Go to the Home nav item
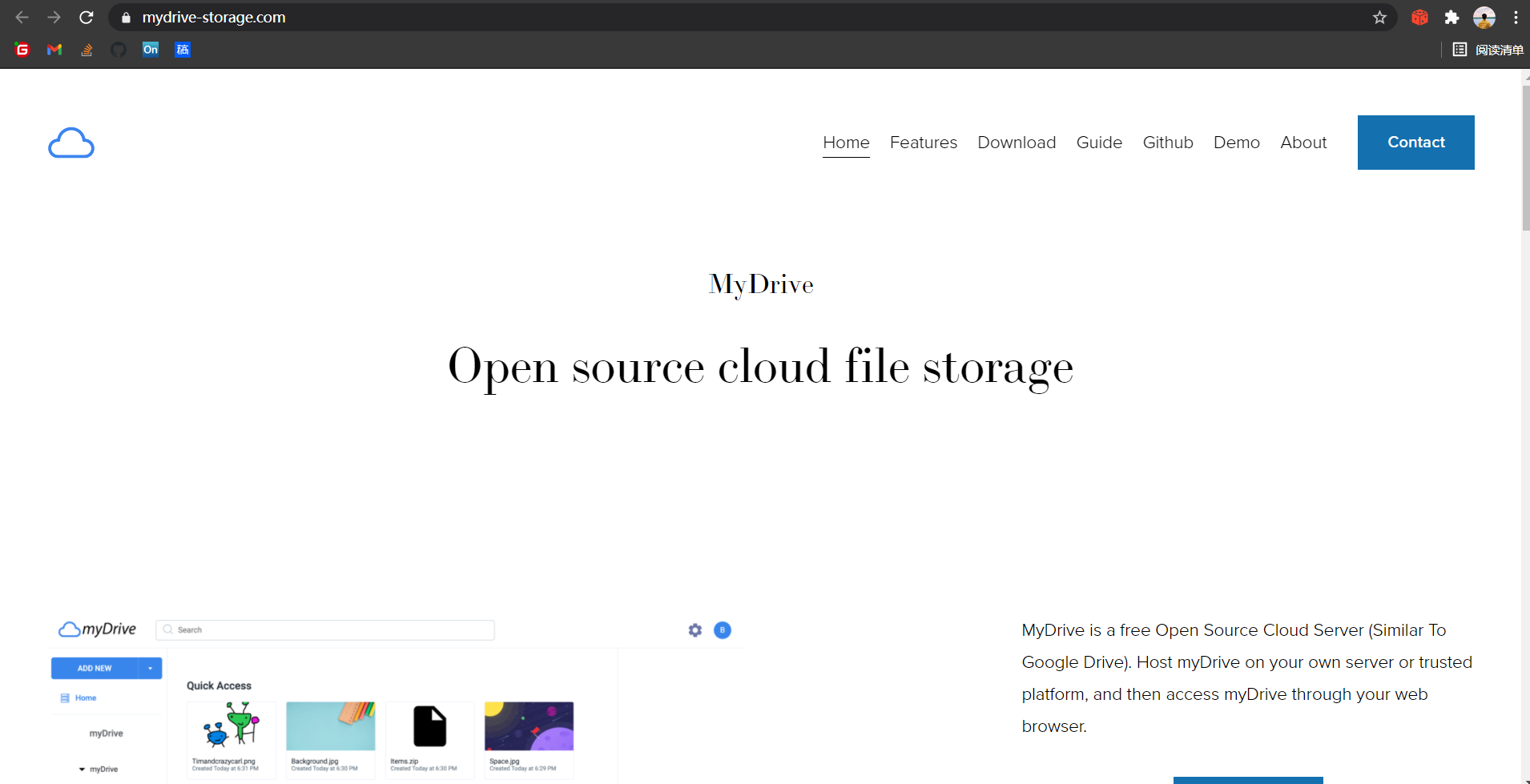 (x=846, y=143)
